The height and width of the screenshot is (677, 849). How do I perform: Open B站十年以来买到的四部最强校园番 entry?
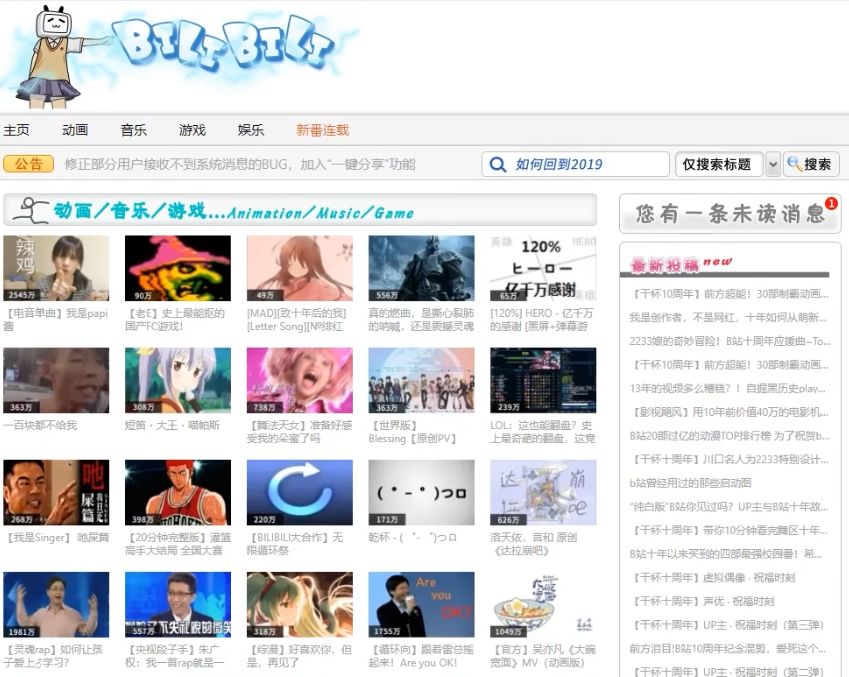(x=727, y=554)
